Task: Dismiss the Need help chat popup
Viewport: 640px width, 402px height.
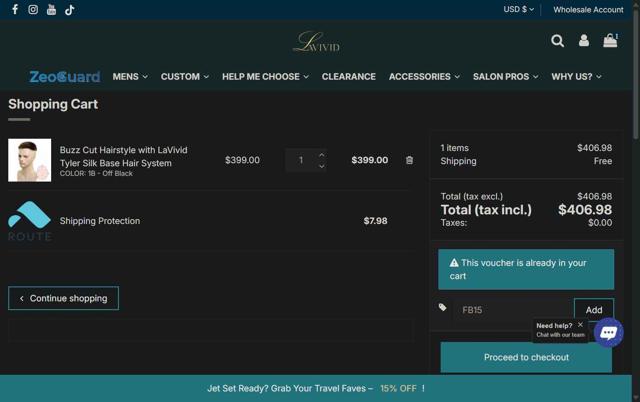Action: coord(580,324)
